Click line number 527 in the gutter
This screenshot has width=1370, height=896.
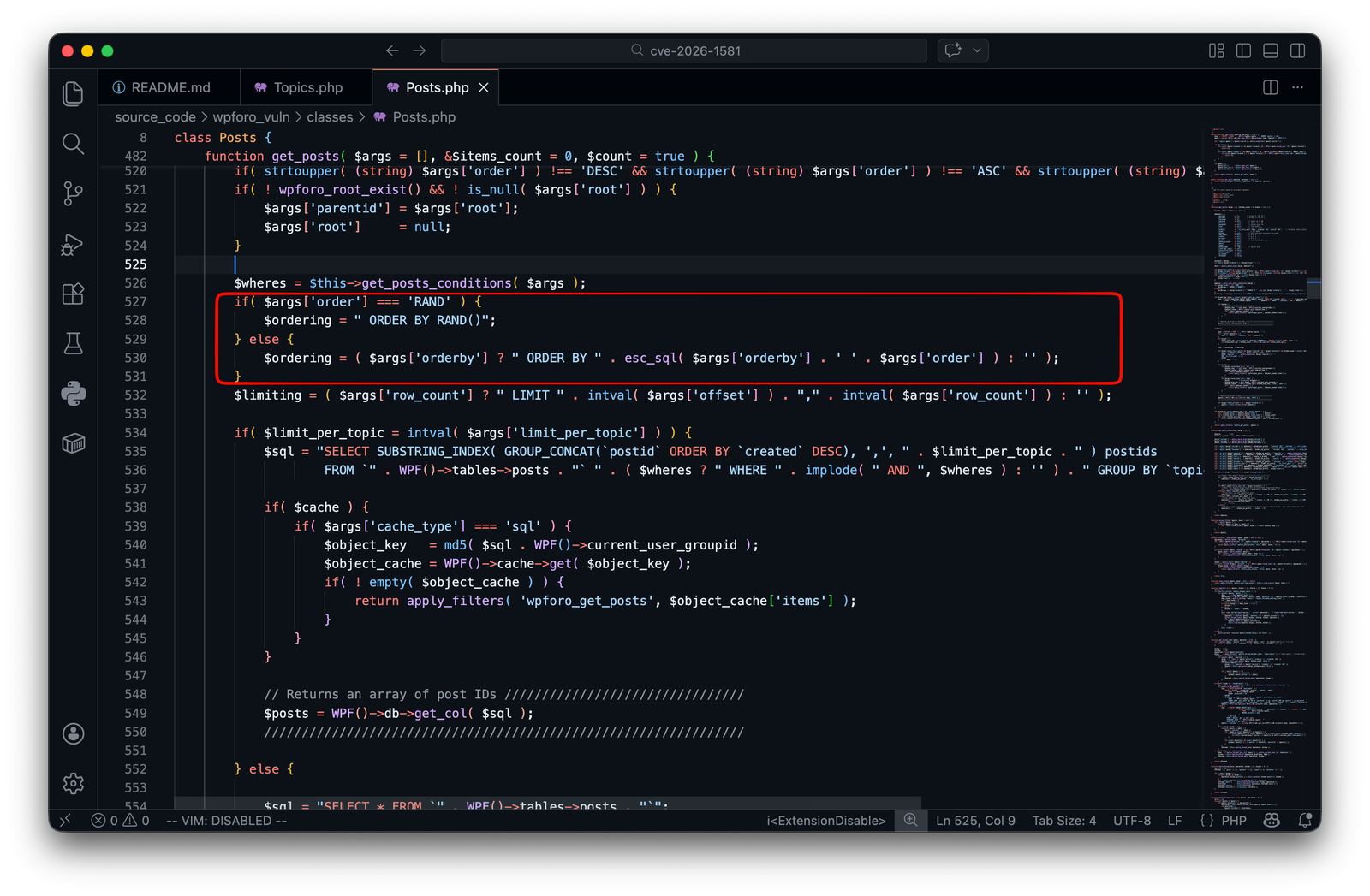click(135, 301)
